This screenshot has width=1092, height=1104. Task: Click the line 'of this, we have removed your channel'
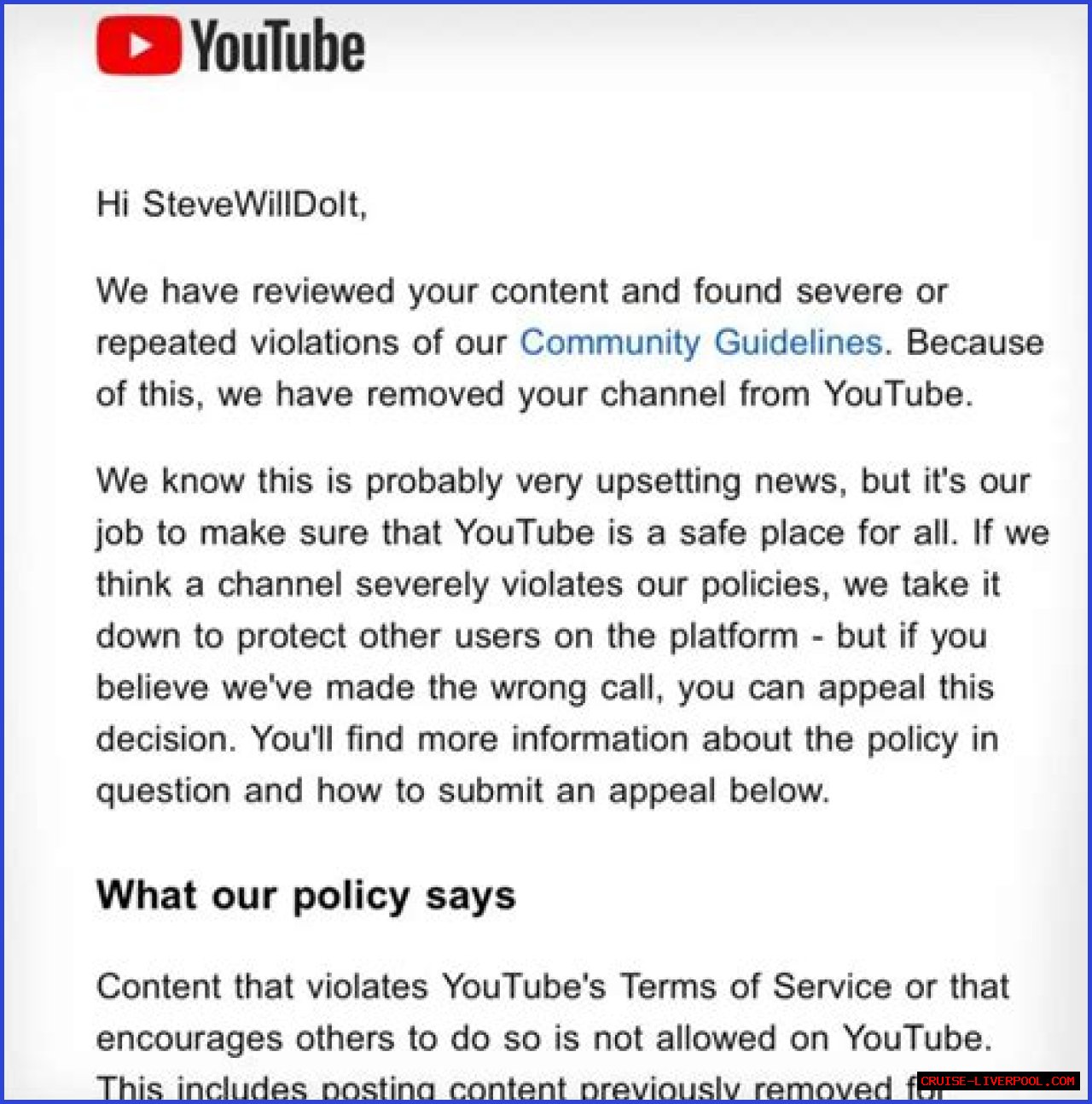coord(534,394)
